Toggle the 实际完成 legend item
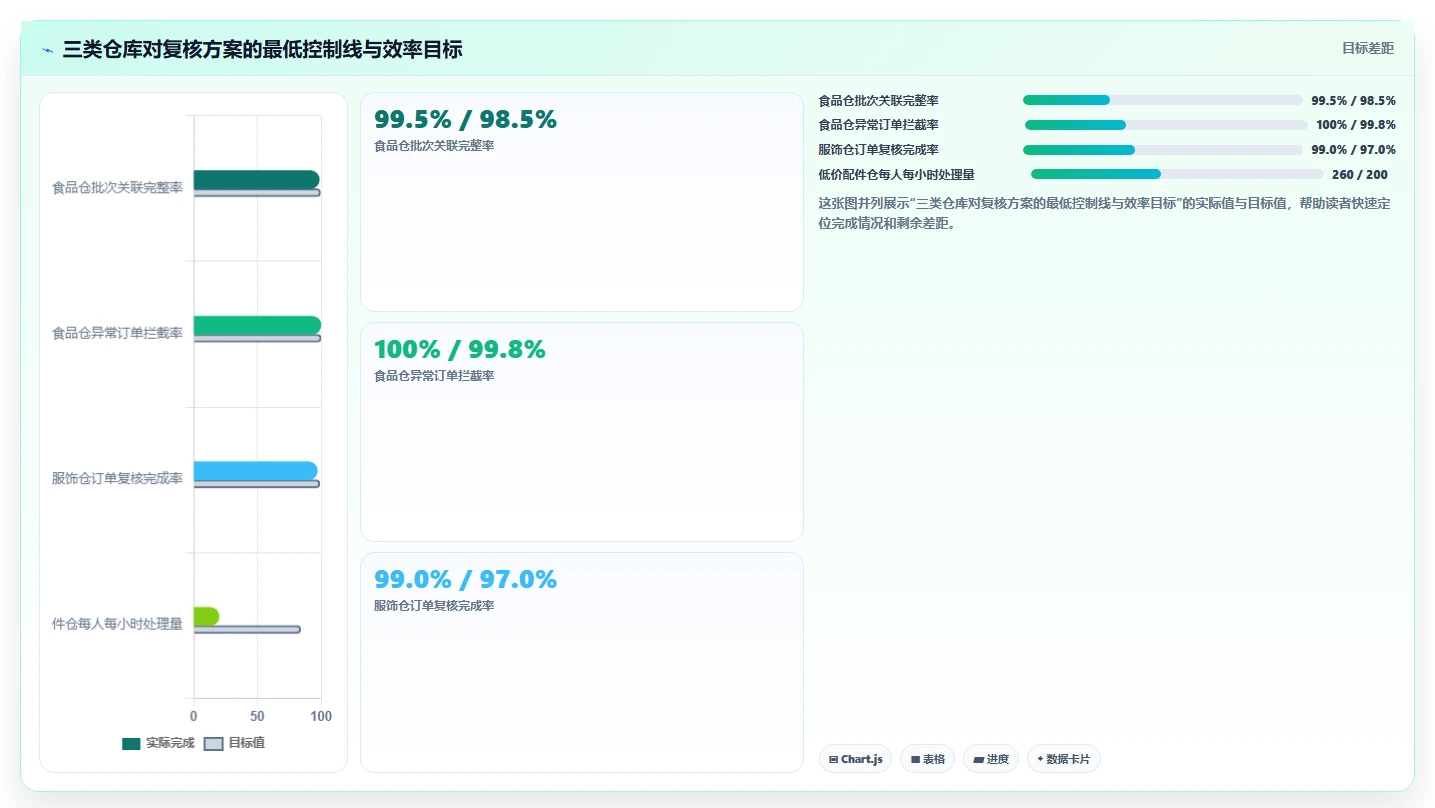Image resolution: width=1435 pixels, height=808 pixels. [158, 743]
